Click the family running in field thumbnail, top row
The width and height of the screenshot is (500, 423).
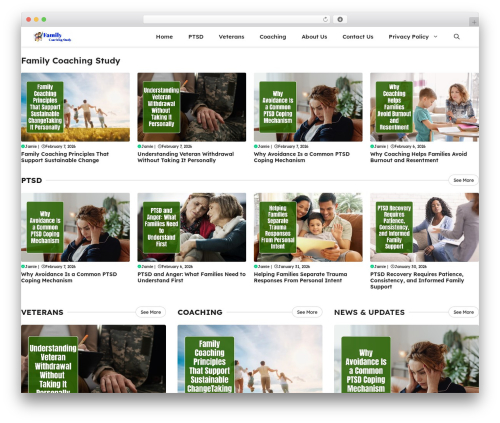pos(75,107)
